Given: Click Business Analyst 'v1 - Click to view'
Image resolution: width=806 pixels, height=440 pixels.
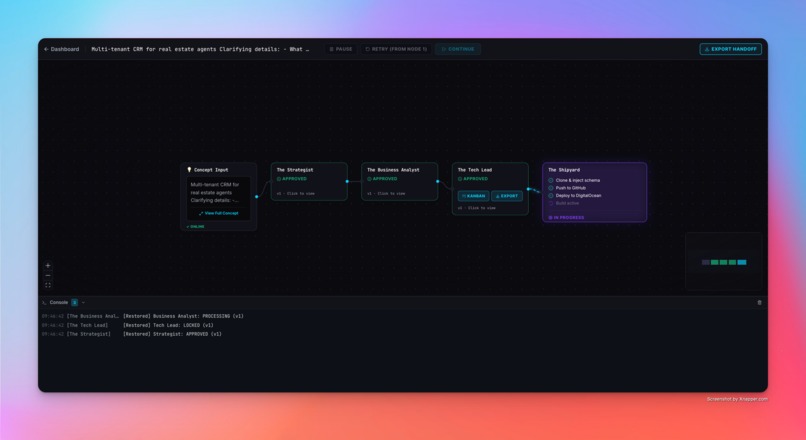Looking at the screenshot, I should pyautogui.click(x=386, y=194).
